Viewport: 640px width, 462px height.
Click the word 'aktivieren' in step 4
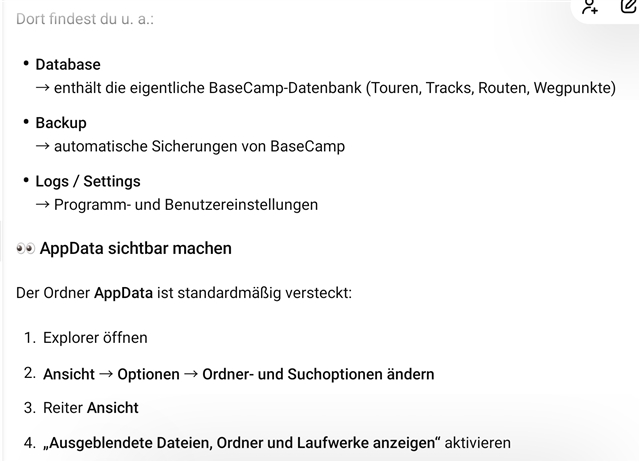[478, 442]
